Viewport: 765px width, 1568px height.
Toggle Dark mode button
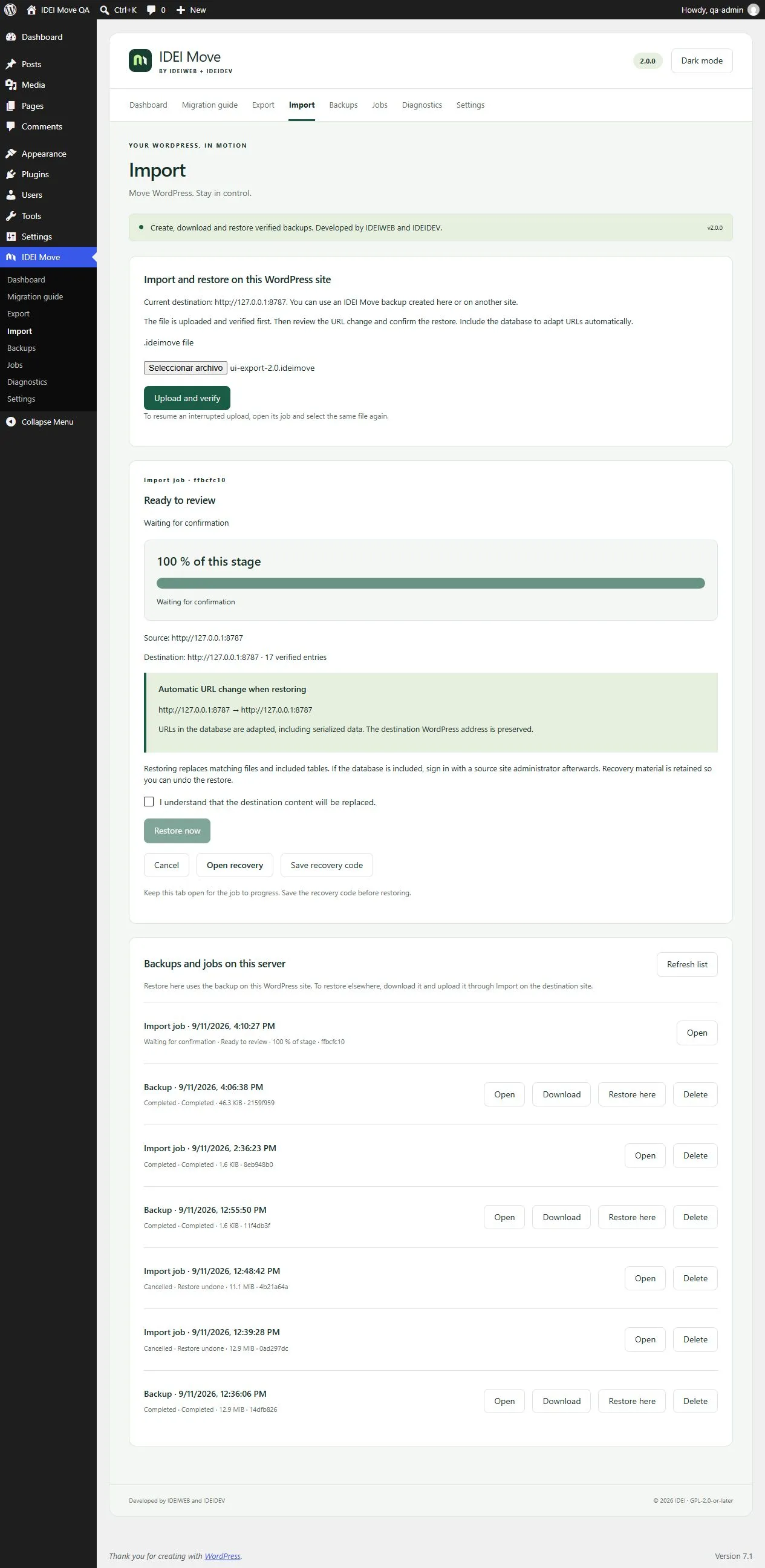click(x=702, y=61)
